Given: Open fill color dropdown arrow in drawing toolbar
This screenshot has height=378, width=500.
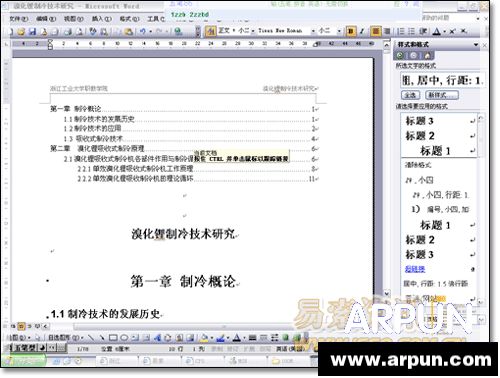Looking at the screenshot, I should point(212,338).
